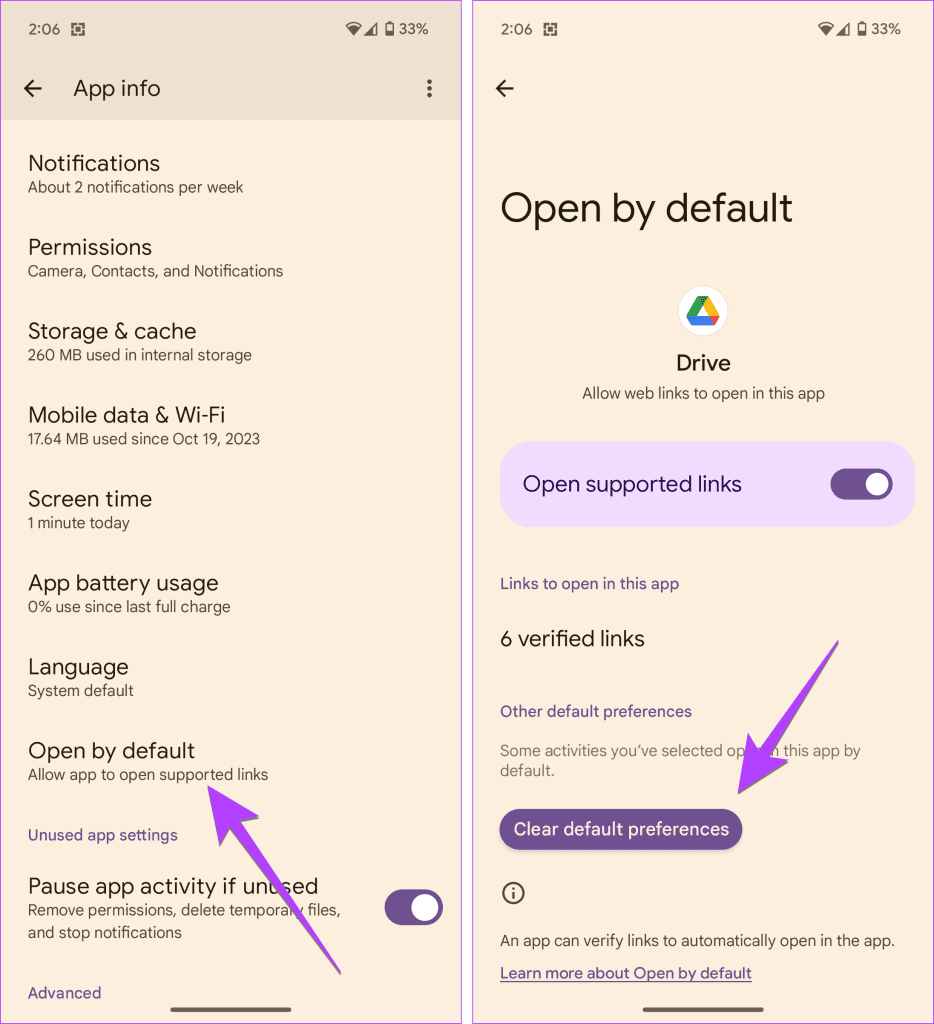Open the three-dot overflow menu
This screenshot has width=934, height=1024.
pyautogui.click(x=429, y=88)
